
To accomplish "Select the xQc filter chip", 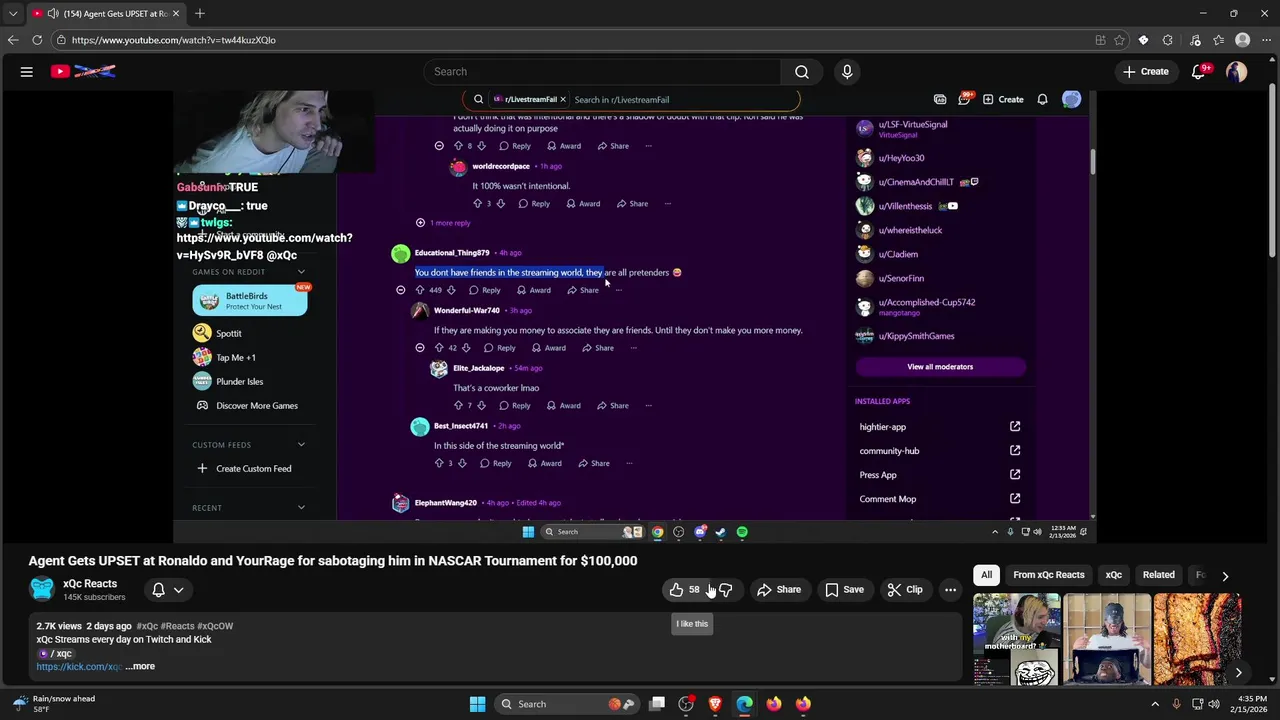I will point(1113,575).
